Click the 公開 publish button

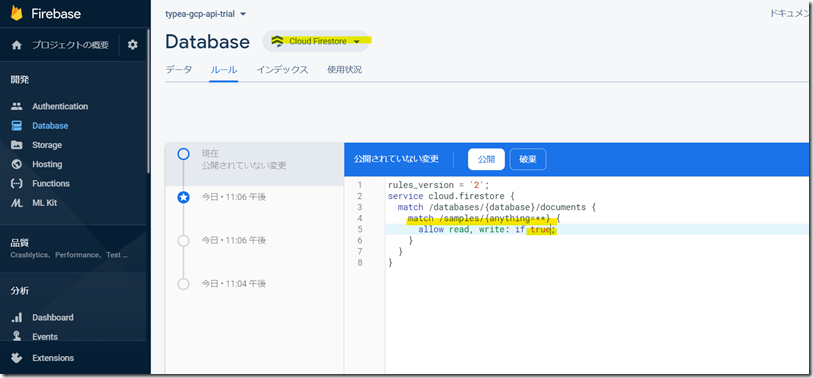pyautogui.click(x=486, y=159)
